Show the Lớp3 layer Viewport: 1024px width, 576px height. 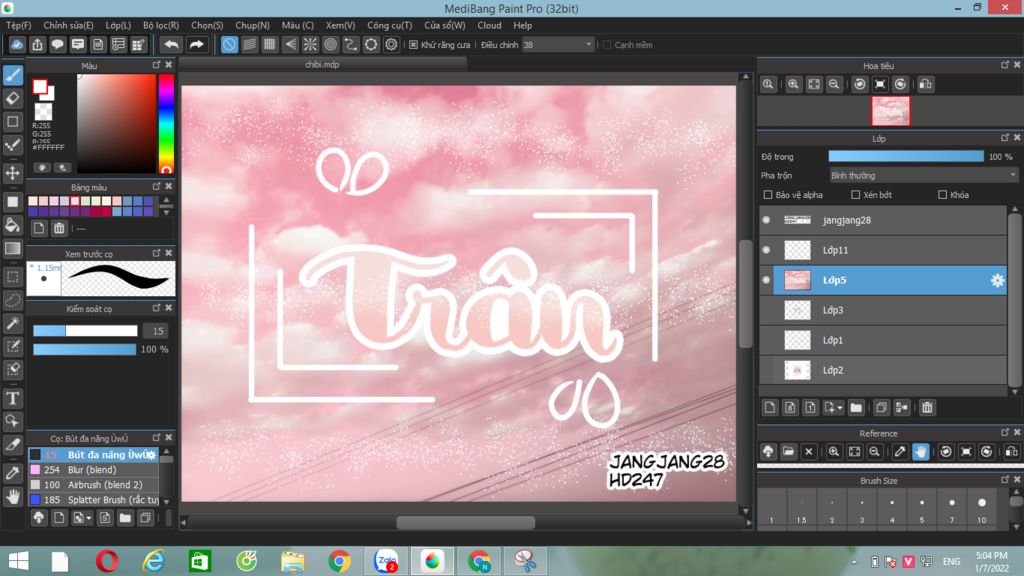tap(767, 310)
